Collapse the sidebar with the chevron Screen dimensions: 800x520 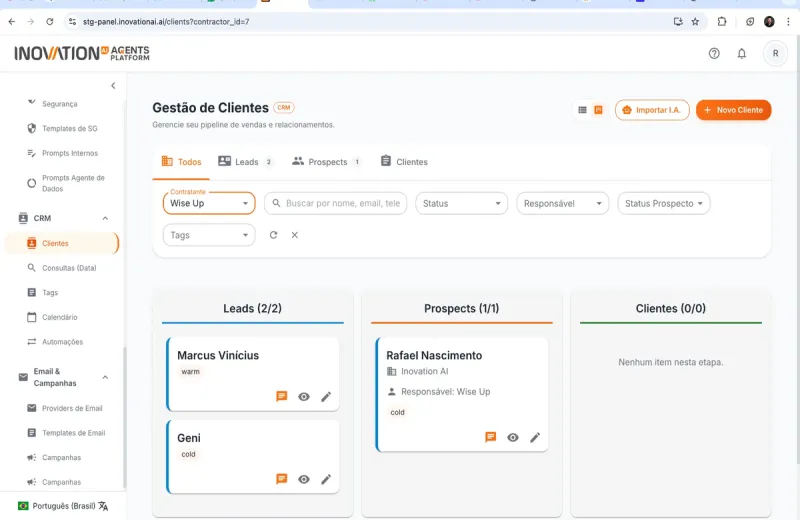[x=113, y=85]
